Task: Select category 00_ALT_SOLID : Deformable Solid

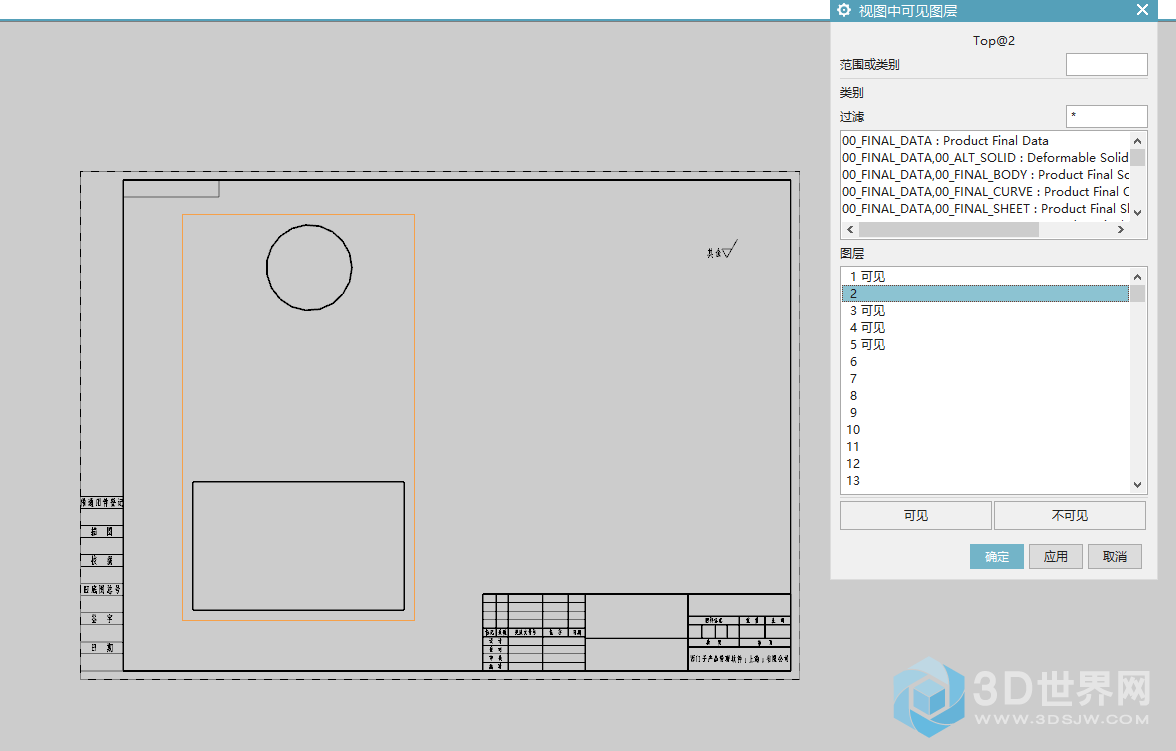Action: click(x=985, y=158)
